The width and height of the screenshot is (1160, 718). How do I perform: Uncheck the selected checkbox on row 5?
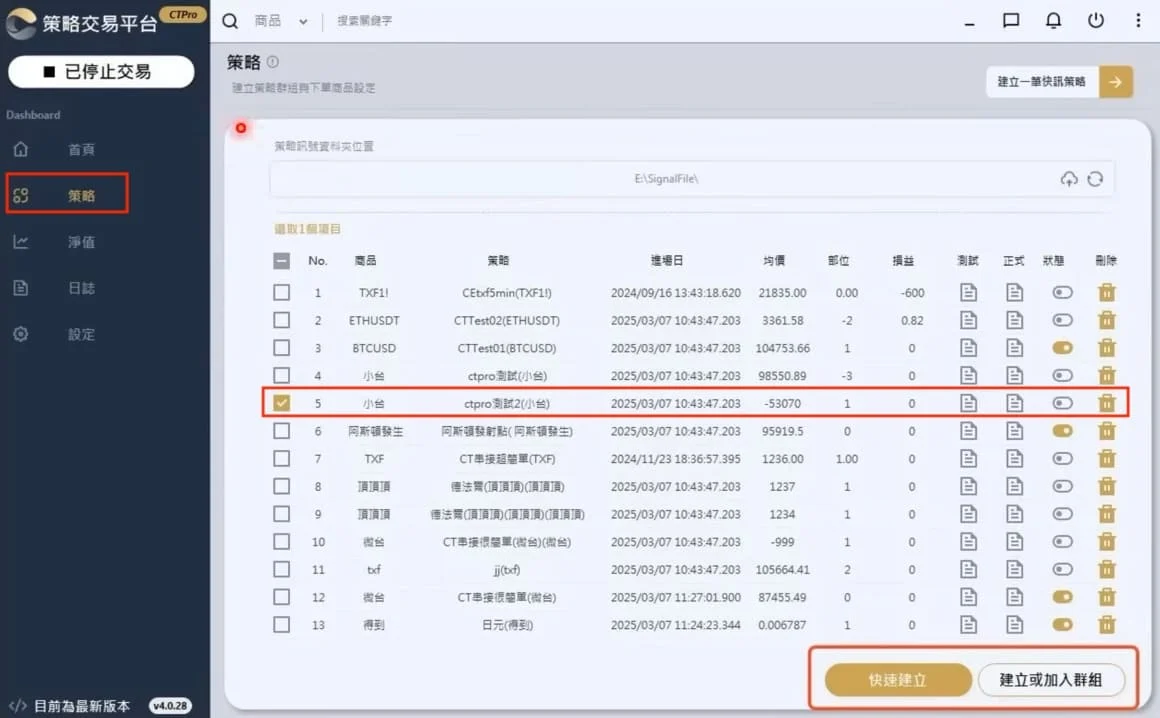tap(281, 403)
